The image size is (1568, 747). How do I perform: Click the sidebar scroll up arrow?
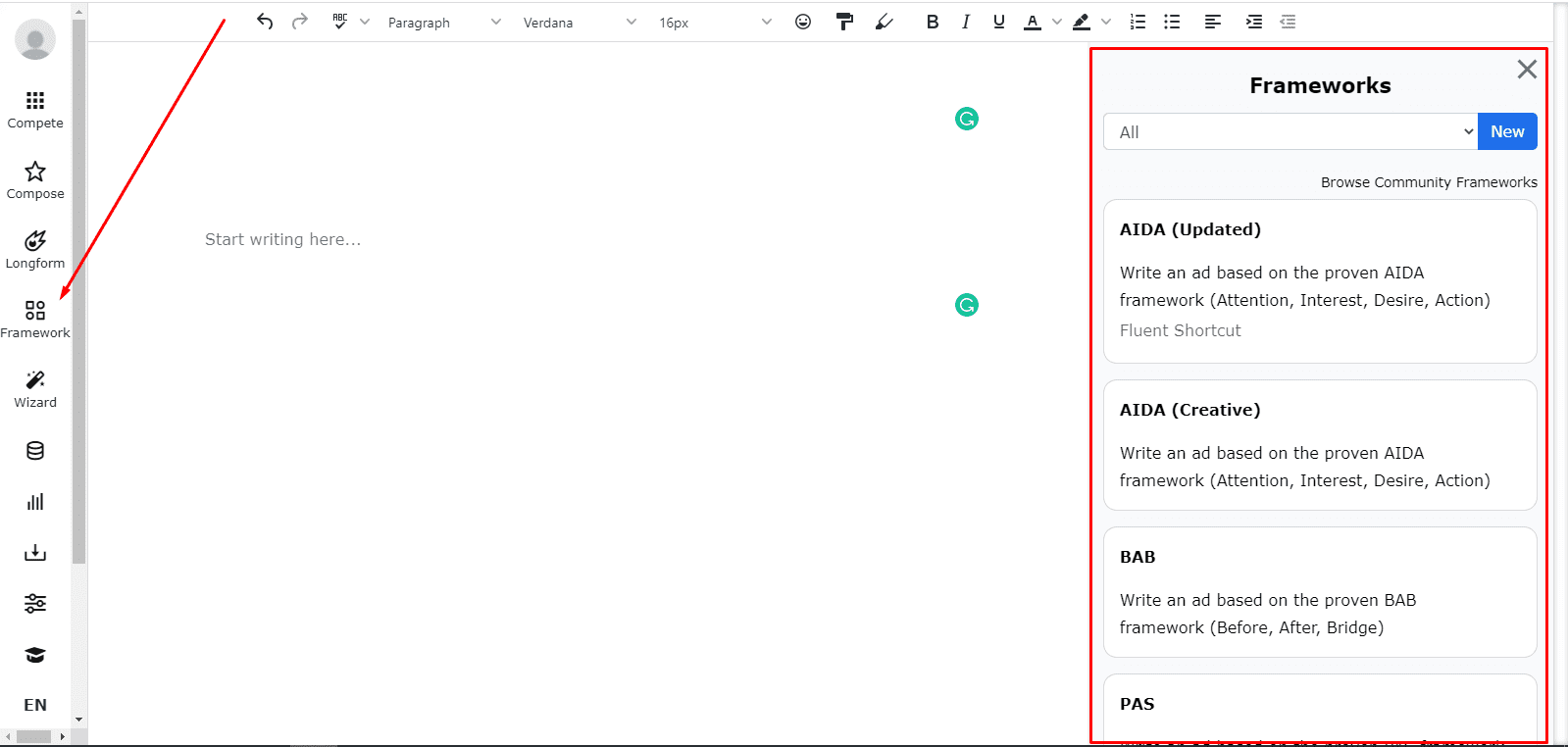coord(78,11)
